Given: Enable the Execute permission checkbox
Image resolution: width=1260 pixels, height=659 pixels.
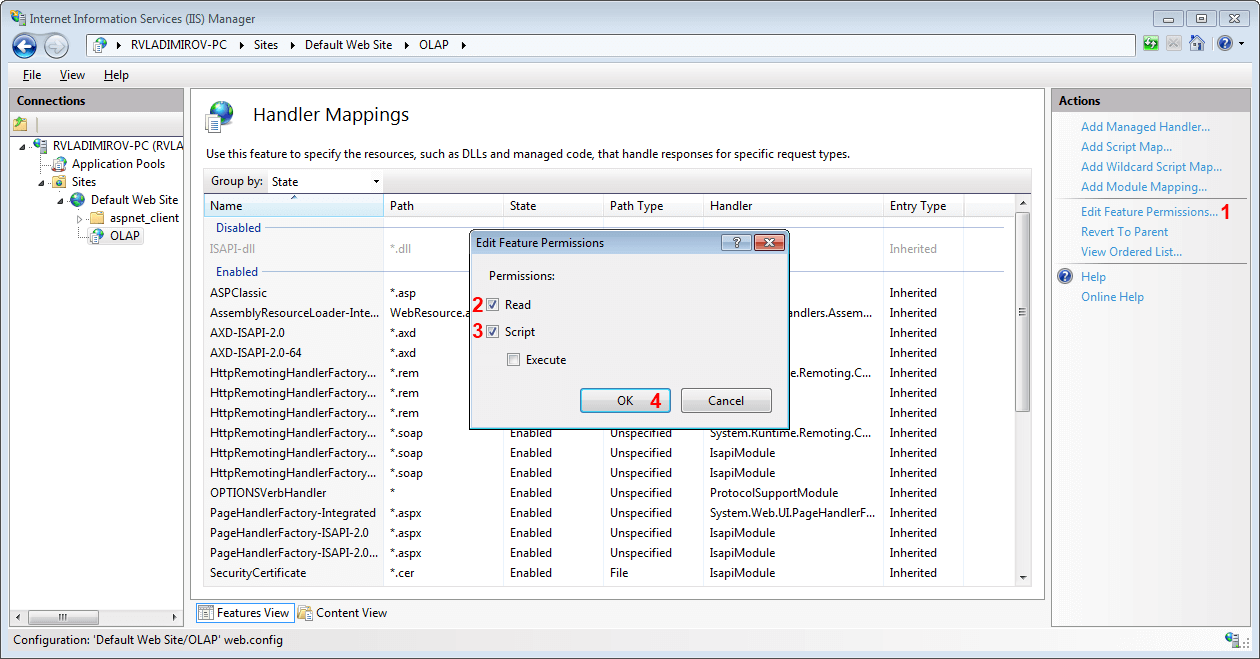Looking at the screenshot, I should 516,360.
